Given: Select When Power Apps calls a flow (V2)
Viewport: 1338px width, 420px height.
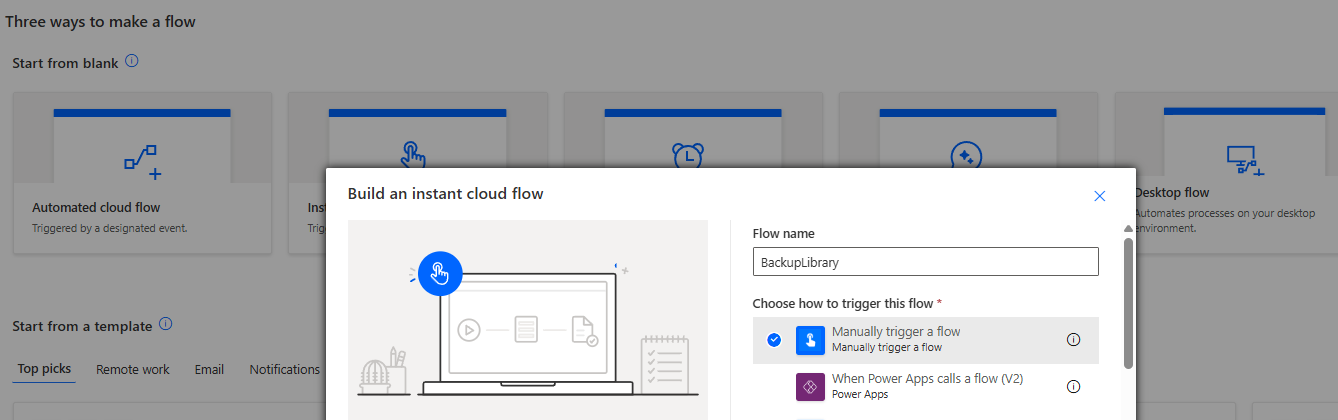Looking at the screenshot, I should tap(927, 380).
